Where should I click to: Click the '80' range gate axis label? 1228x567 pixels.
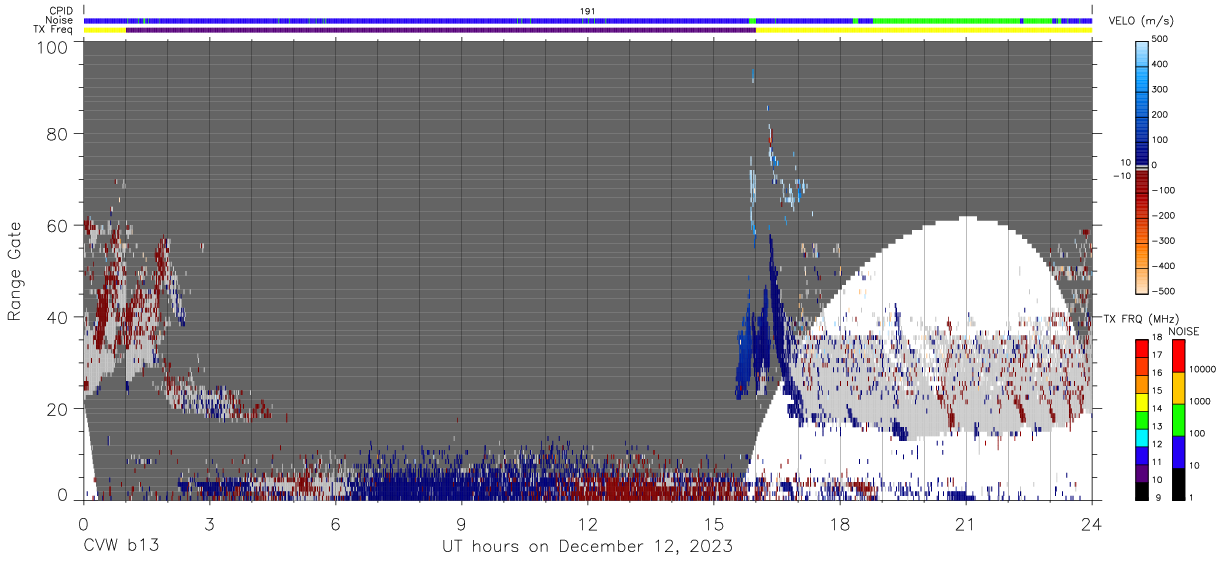[x=57, y=135]
